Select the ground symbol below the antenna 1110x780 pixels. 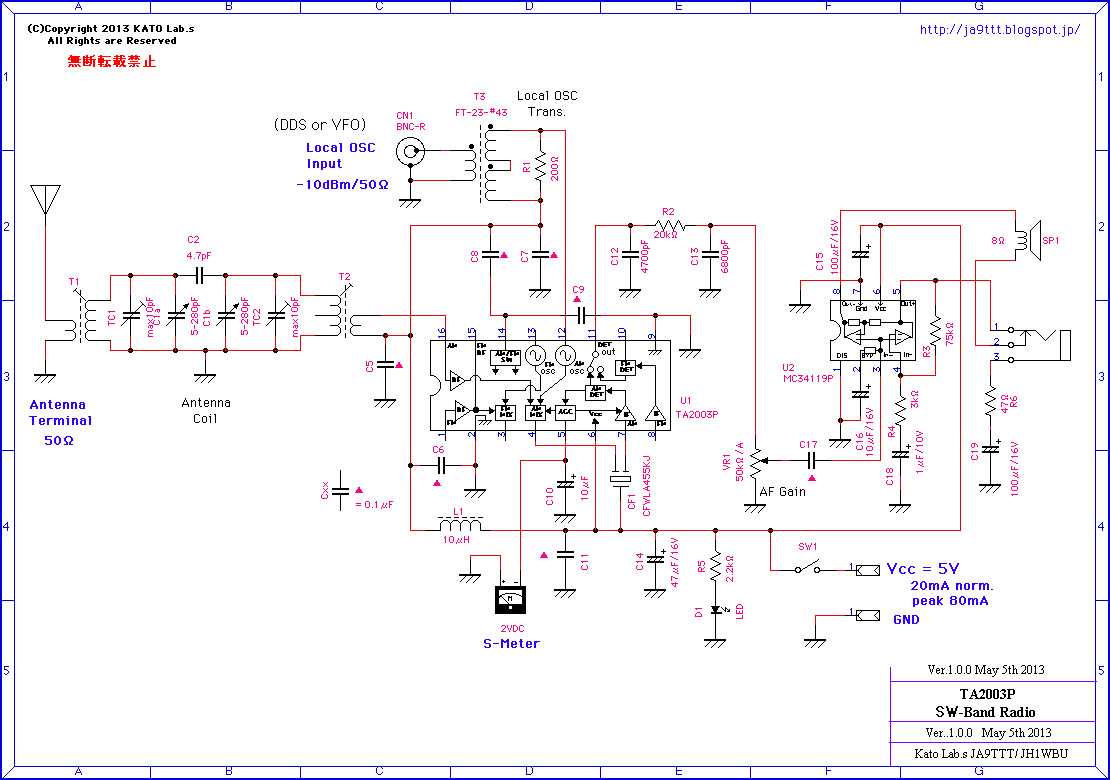point(43,375)
